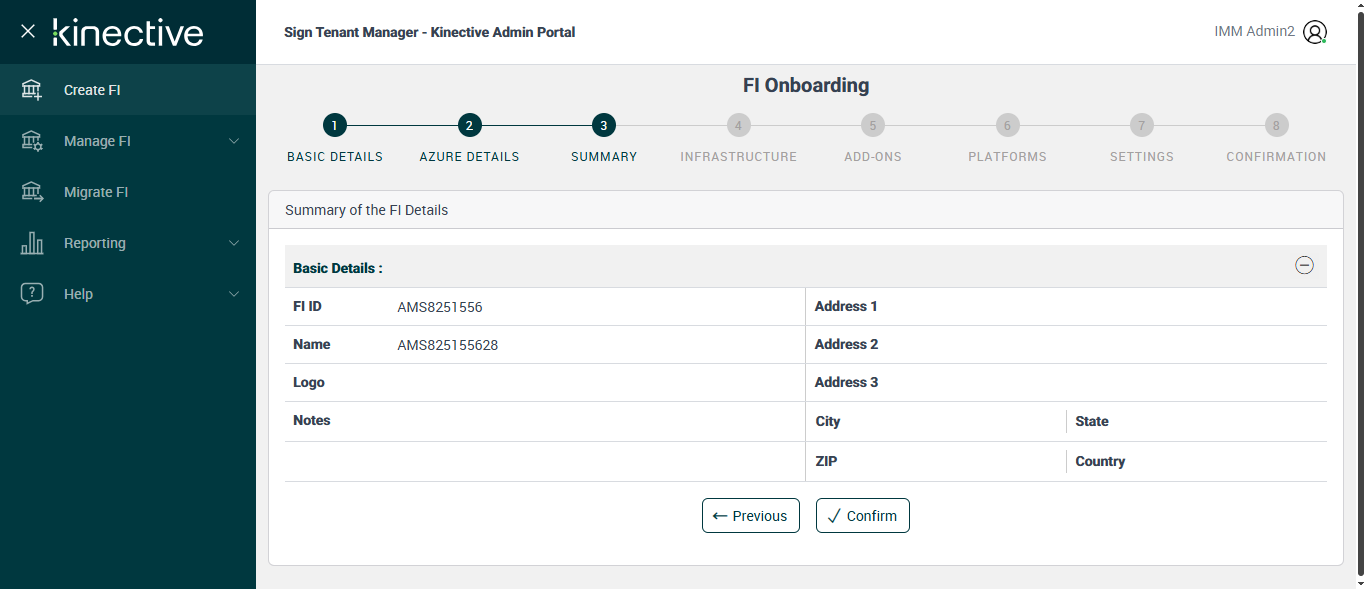Expand the Manage FI chevron
Screen dimensions: 1366x589
tap(234, 141)
